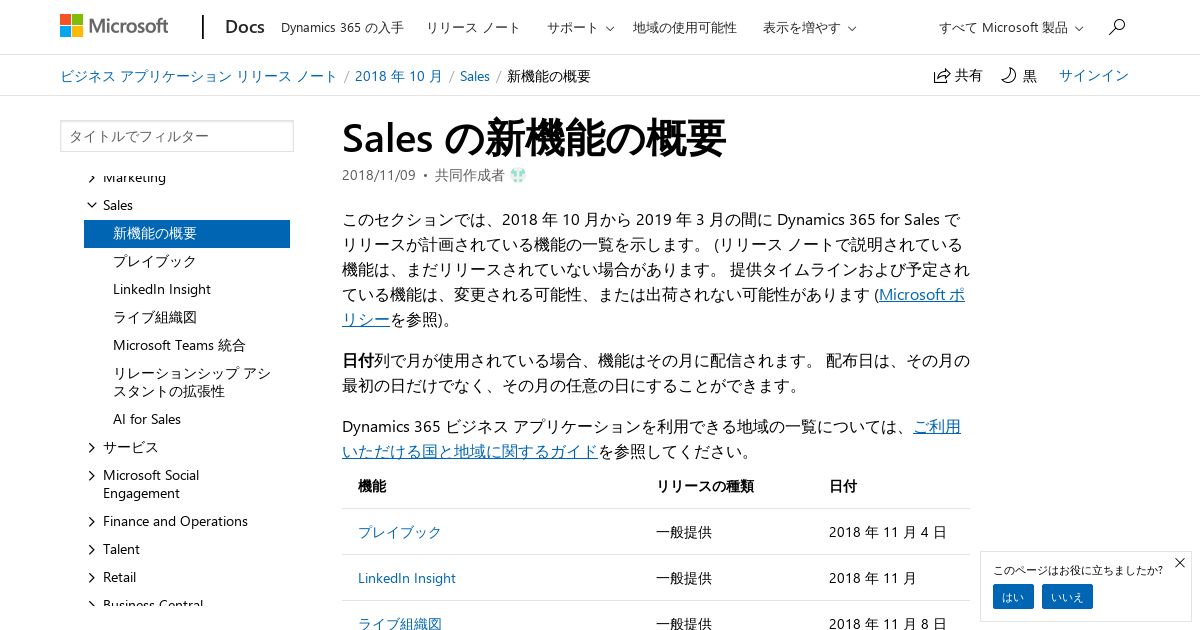Image resolution: width=1200 pixels, height=630 pixels.
Task: Open AI for Sales sidebar item
Action: coord(147,419)
